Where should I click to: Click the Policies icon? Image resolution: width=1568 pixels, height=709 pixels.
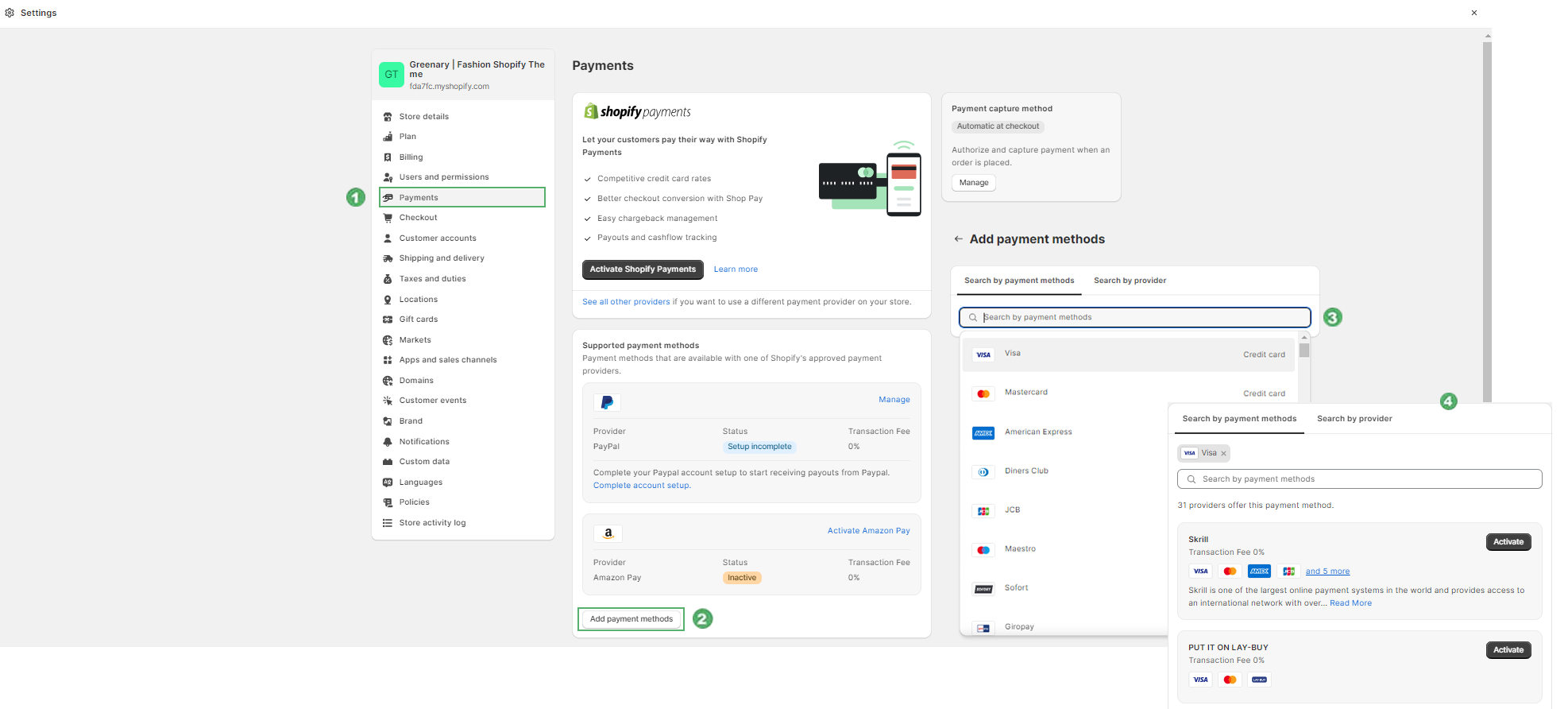(x=388, y=502)
